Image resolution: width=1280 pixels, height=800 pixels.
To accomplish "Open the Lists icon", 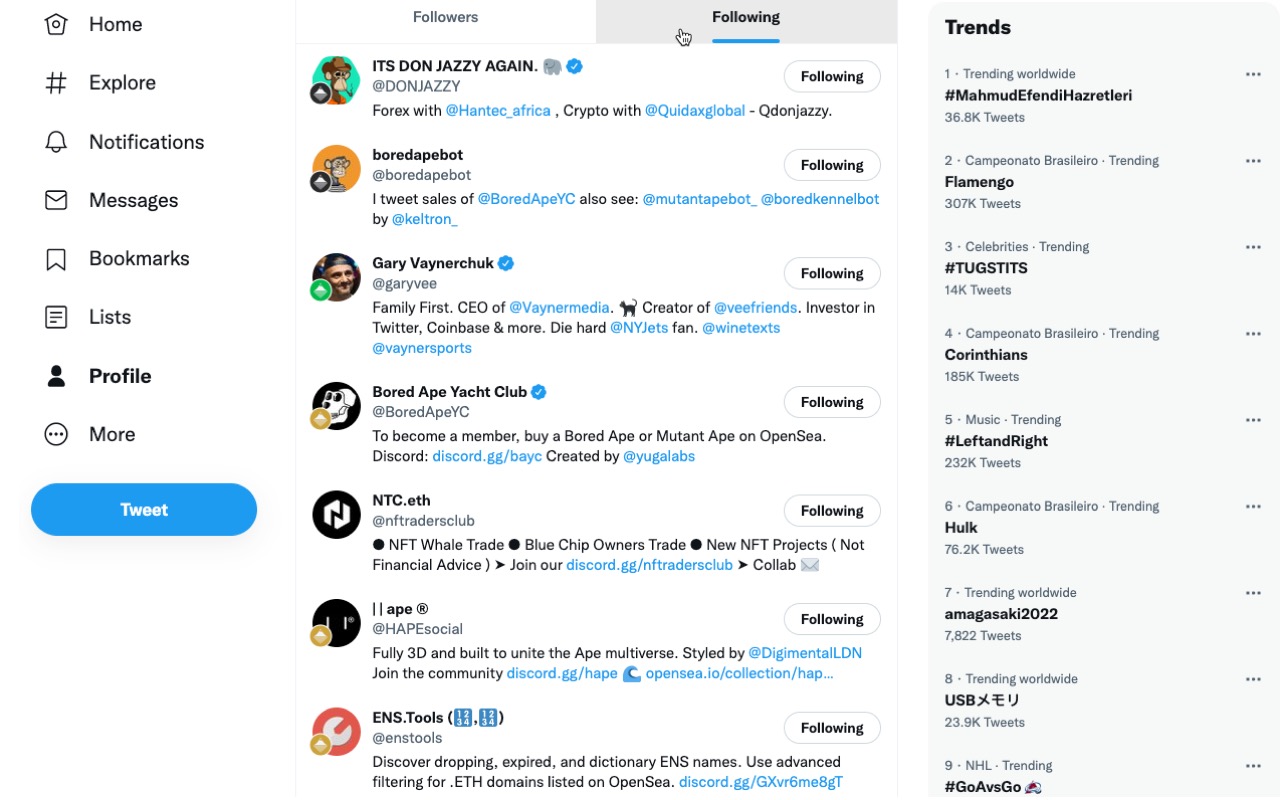I will [x=56, y=317].
